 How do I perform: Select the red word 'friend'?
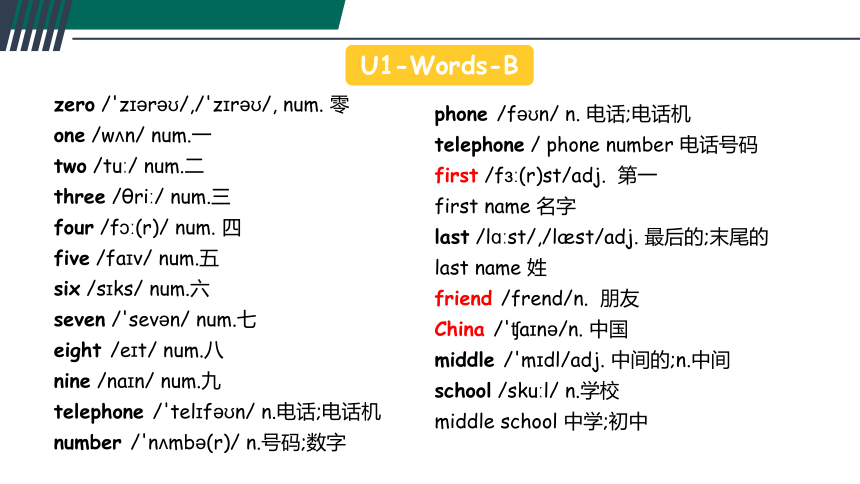pos(463,299)
